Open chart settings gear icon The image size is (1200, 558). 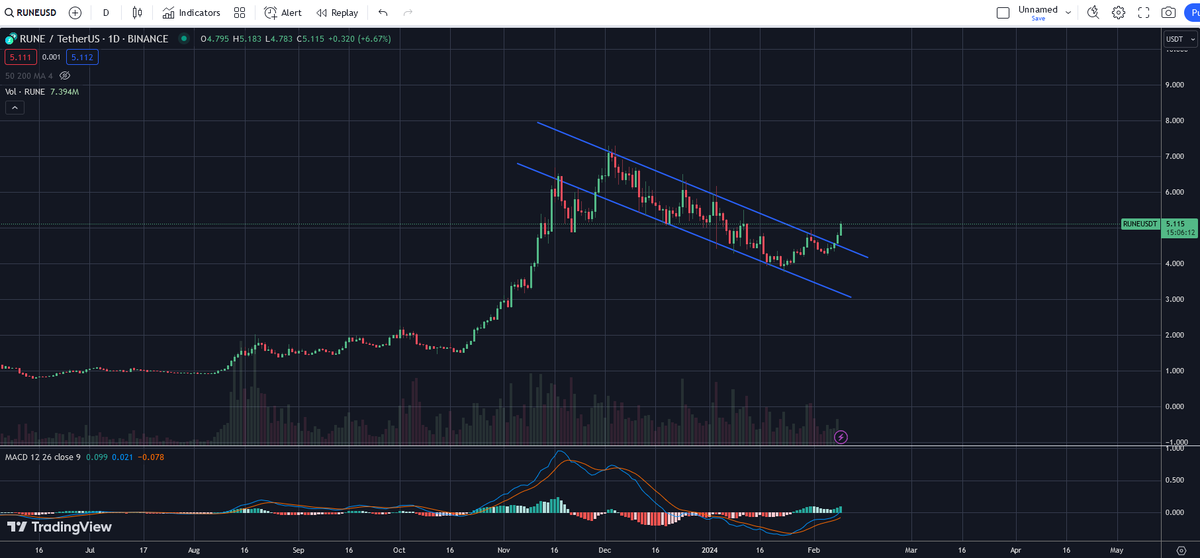[x=1118, y=13]
